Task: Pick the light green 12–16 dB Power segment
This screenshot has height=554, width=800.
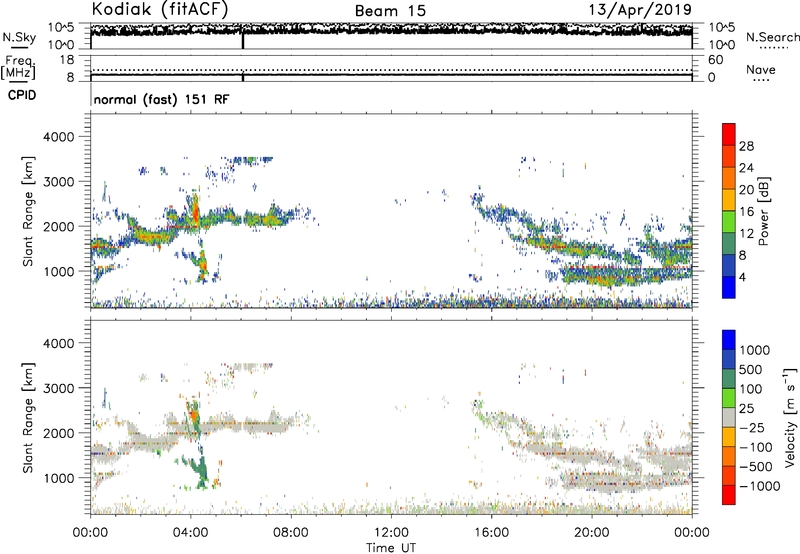Action: [x=729, y=222]
